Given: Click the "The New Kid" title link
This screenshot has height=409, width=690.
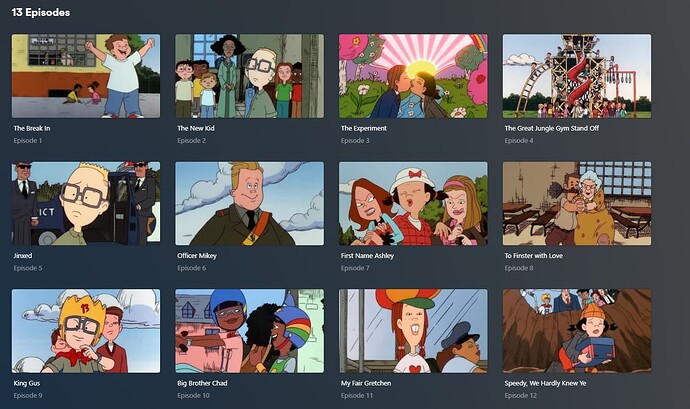Looking at the screenshot, I should coord(196,128).
